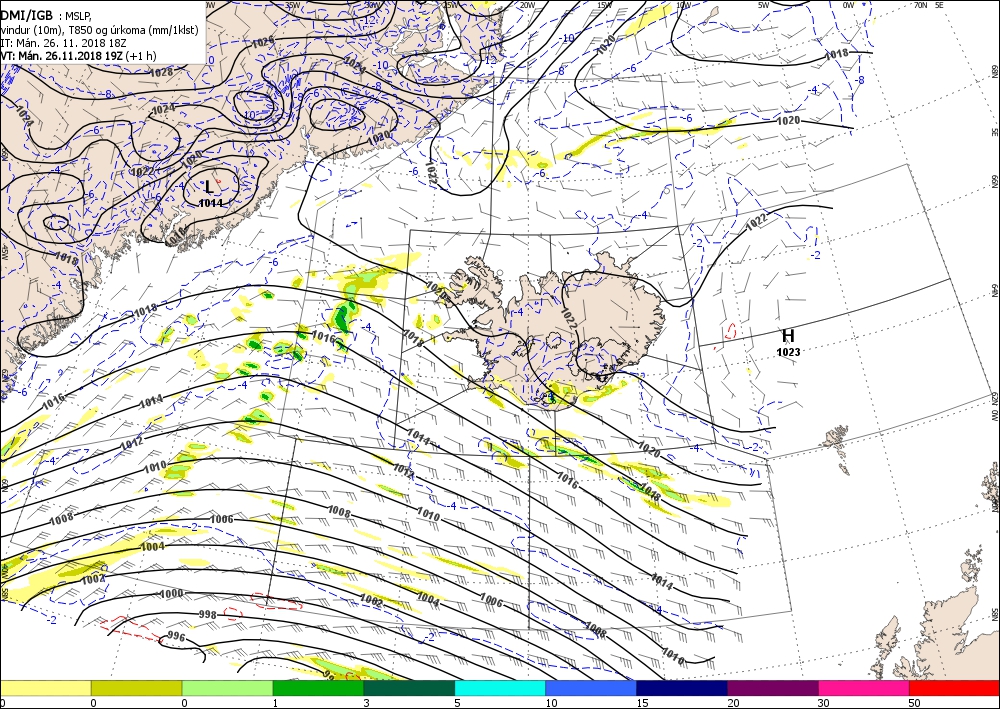
Task: Click the '1023' high pressure value
Action: (788, 352)
